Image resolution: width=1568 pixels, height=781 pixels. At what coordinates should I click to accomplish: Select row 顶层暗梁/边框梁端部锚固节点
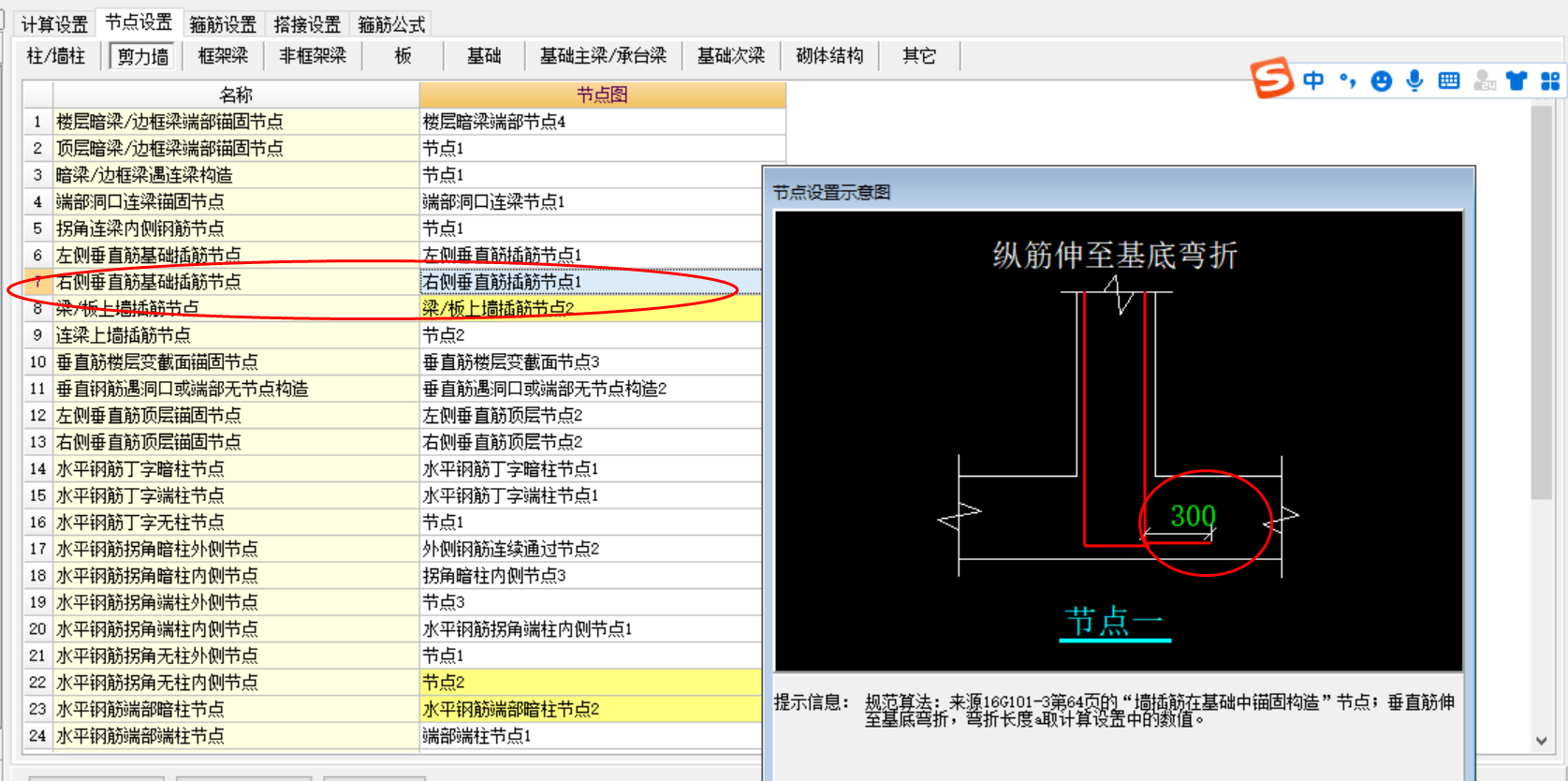tap(236, 148)
